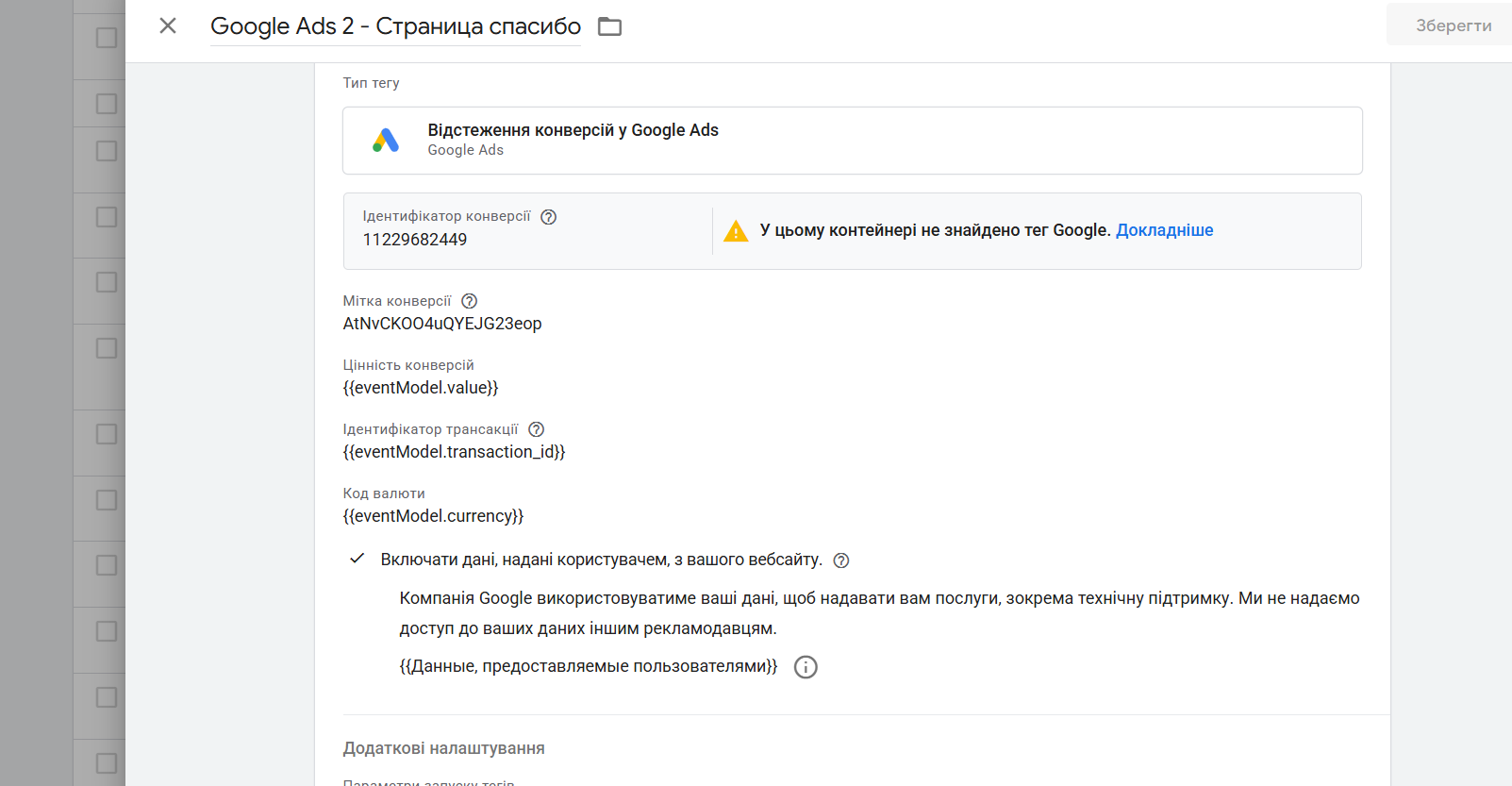Open help for Ідентифікатор конверсії

[x=548, y=217]
